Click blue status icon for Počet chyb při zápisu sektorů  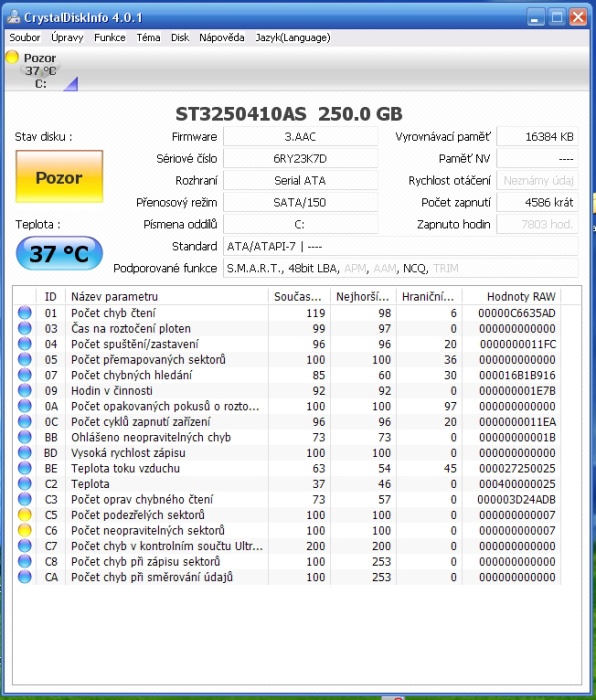pyautogui.click(x=25, y=561)
